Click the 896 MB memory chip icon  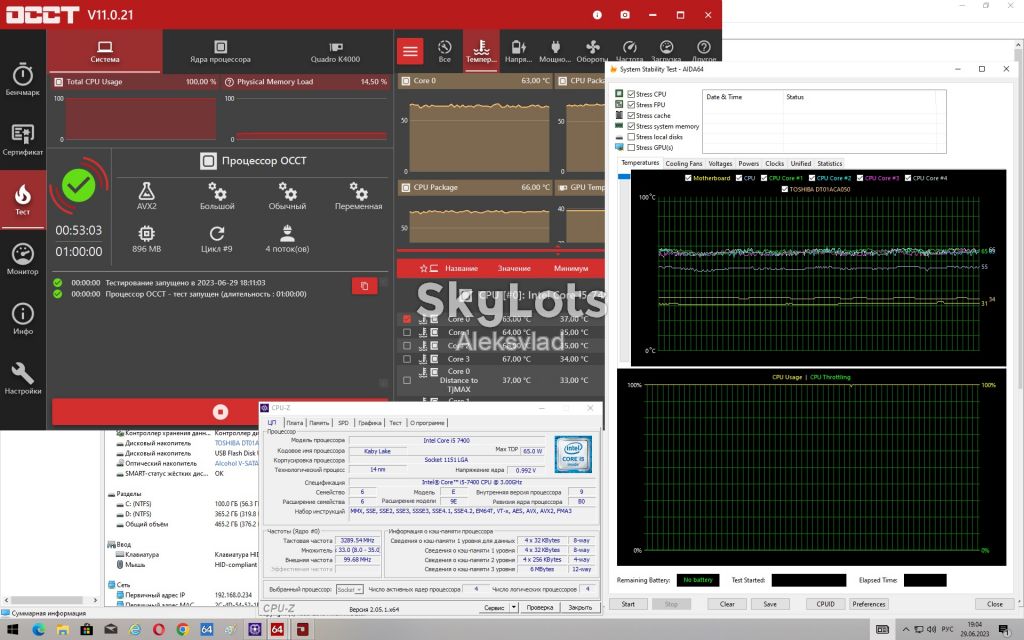(x=146, y=239)
